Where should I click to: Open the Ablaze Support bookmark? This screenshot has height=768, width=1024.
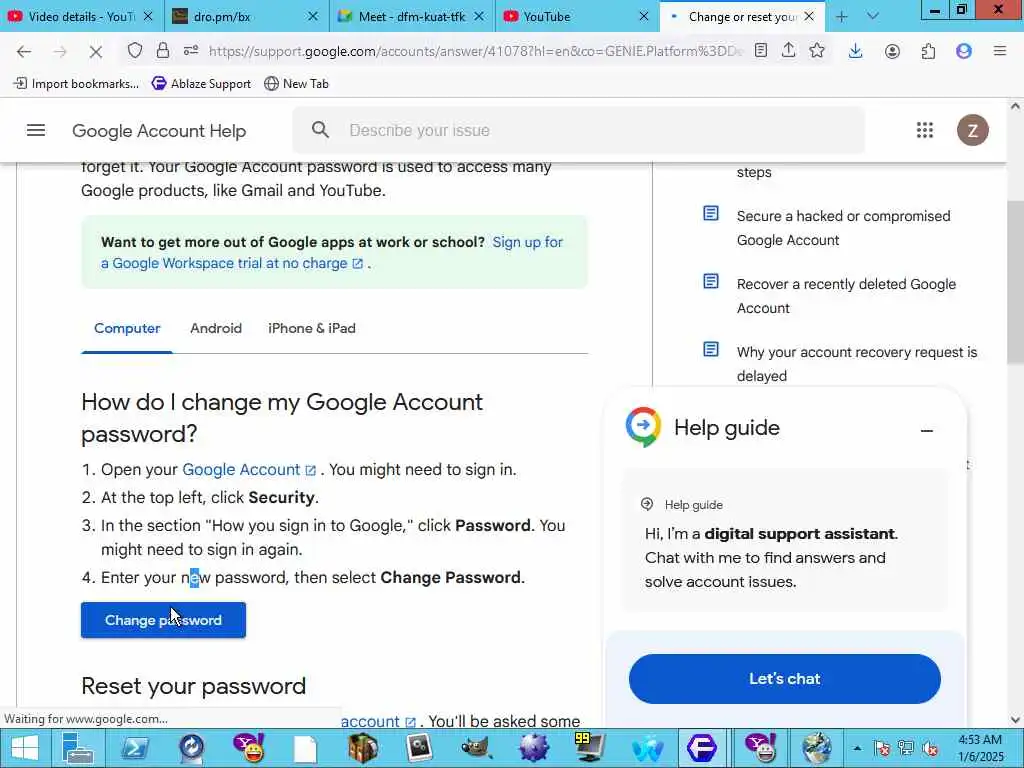coord(201,84)
